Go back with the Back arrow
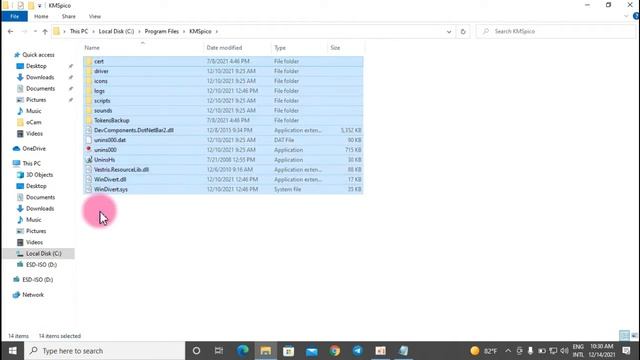This screenshot has width=640, height=360. pyautogui.click(x=11, y=31)
